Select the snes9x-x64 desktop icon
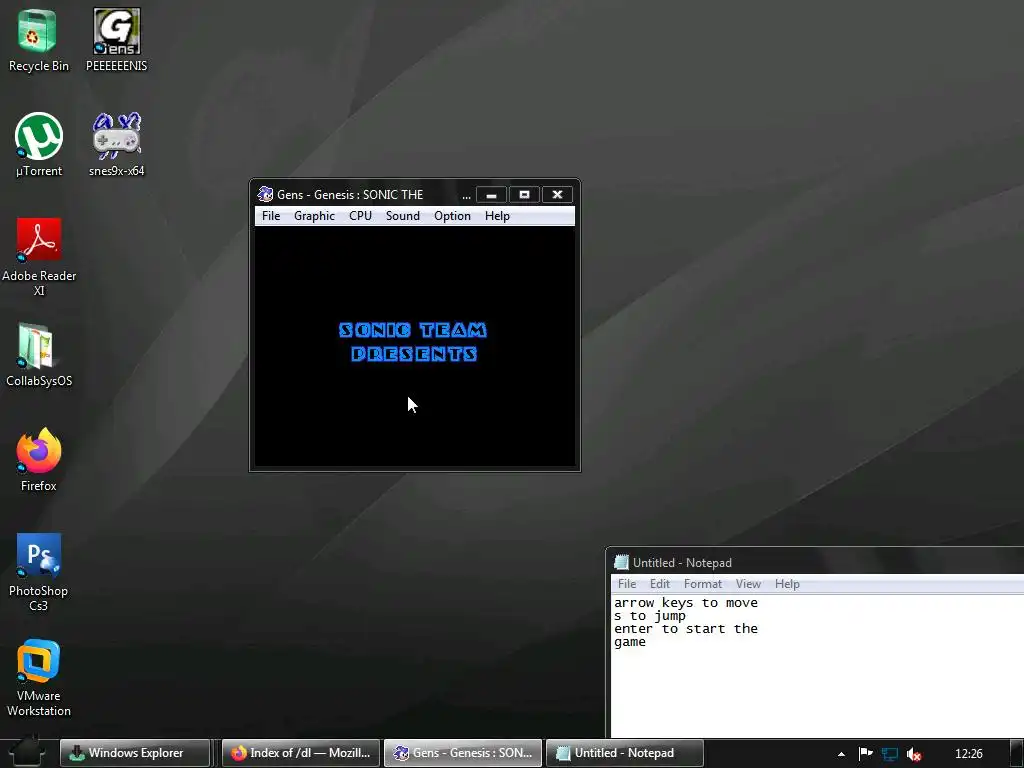The height and width of the screenshot is (768, 1024). pyautogui.click(x=116, y=145)
